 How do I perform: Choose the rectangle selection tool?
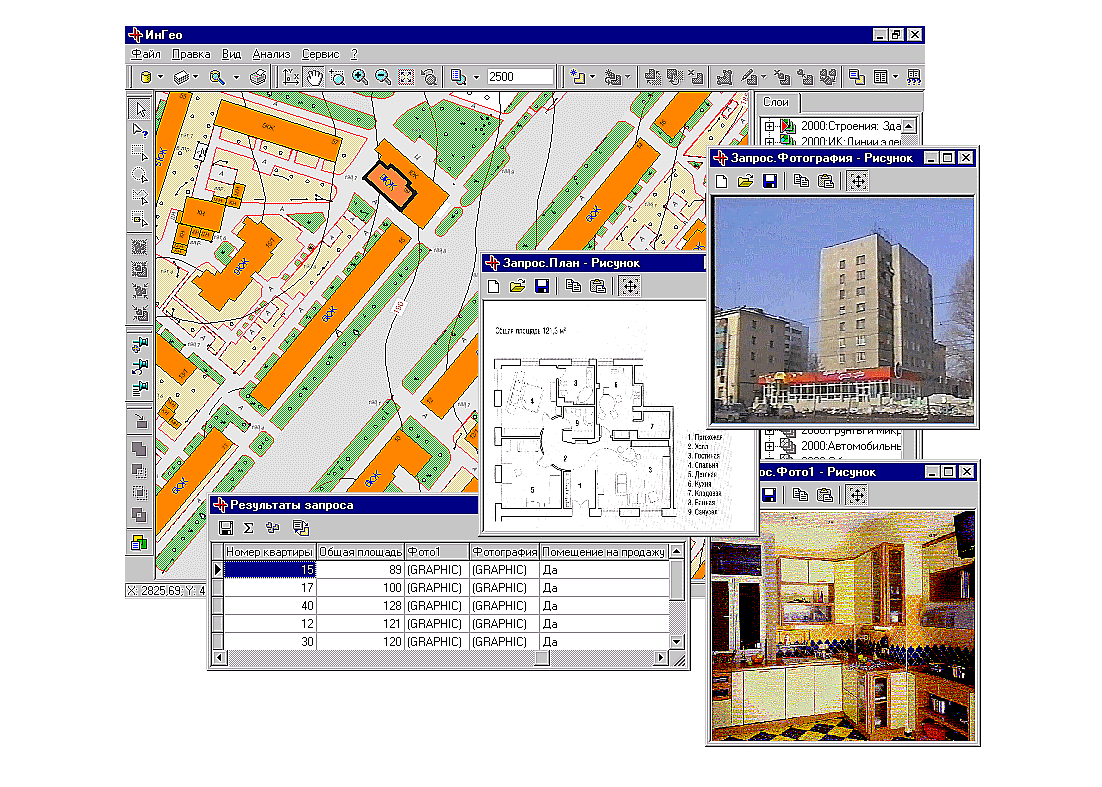coord(140,152)
